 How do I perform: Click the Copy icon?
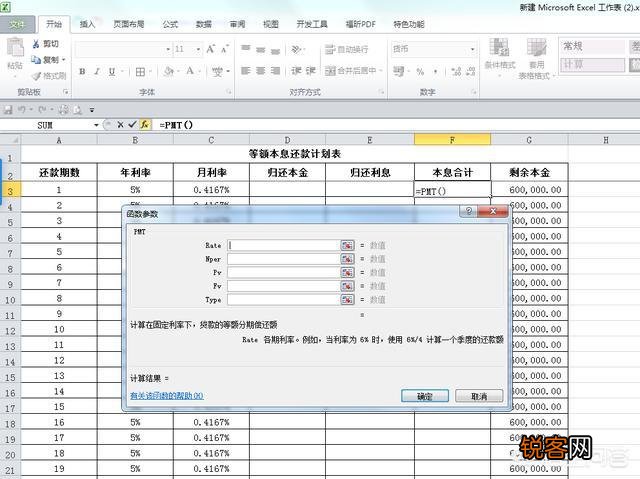[36, 60]
